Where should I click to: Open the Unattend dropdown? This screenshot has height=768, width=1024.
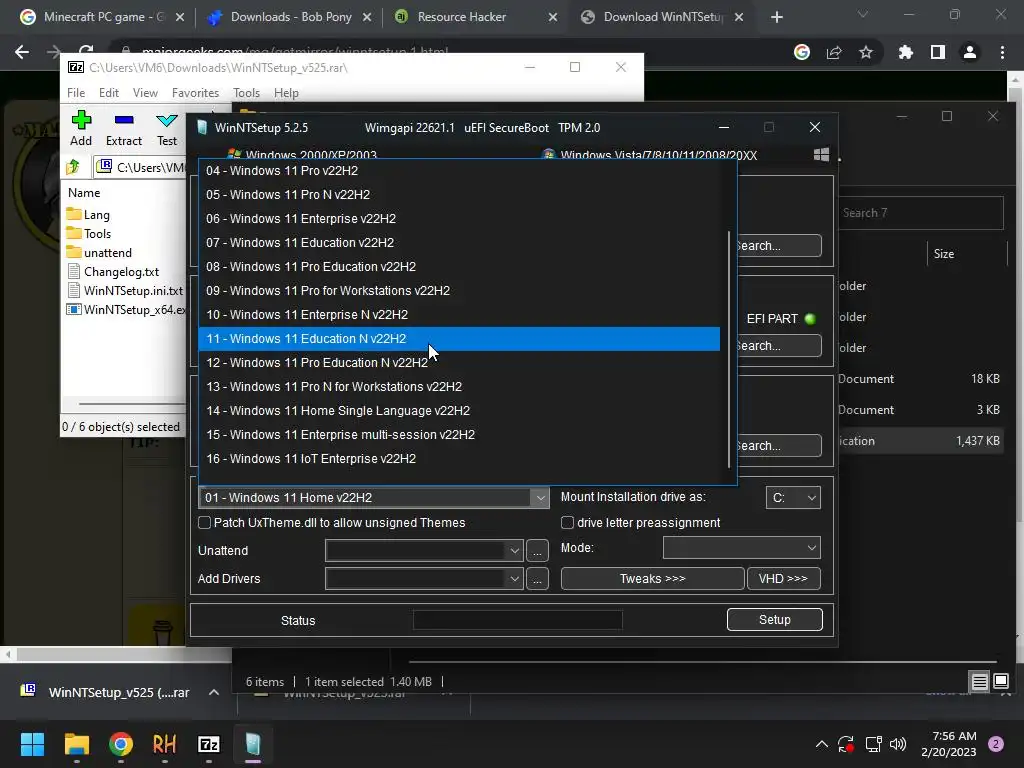[424, 551]
